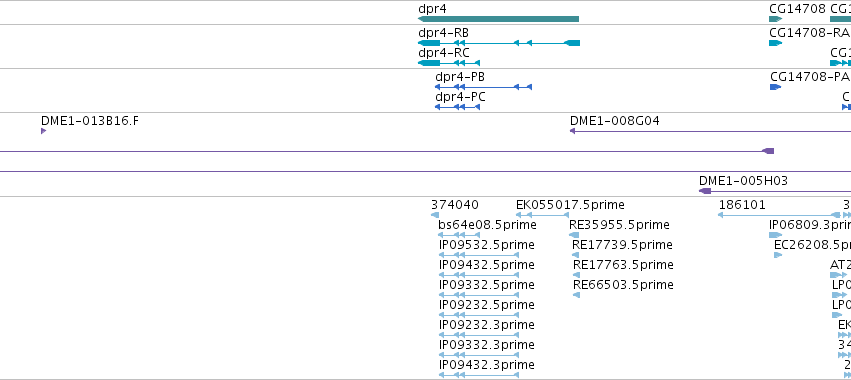The image size is (851, 380).
Task: Select the CG14708-PA protein arrow
Action: pyautogui.click(x=776, y=87)
